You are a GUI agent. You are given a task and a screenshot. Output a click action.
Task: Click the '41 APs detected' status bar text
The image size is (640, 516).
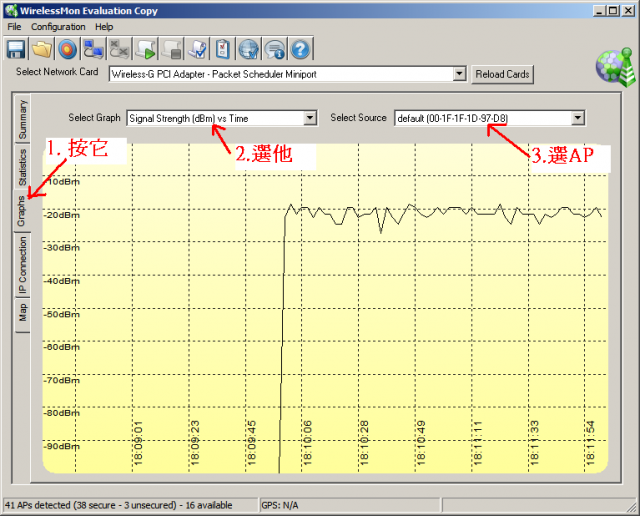coord(118,505)
